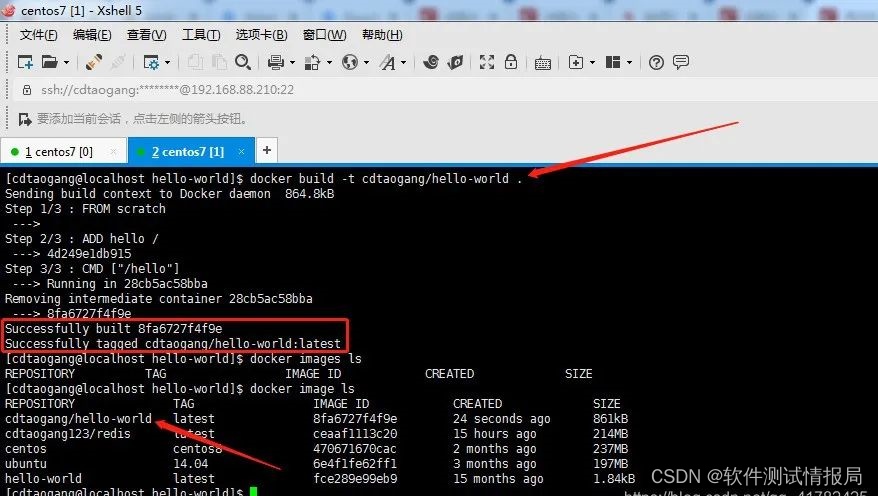Click the Font letter A icon

tap(387, 62)
